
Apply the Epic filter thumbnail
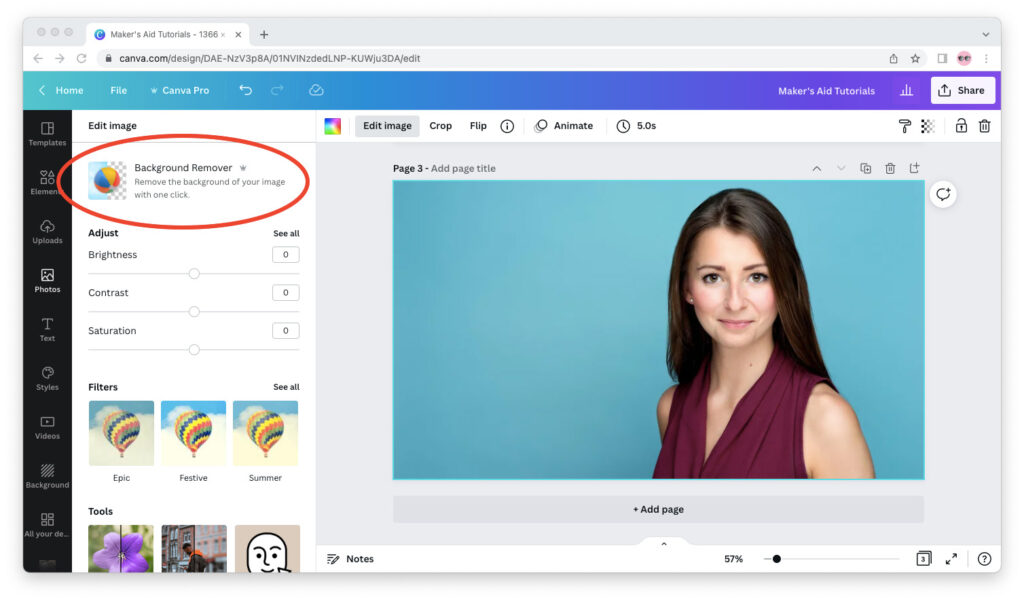point(121,433)
